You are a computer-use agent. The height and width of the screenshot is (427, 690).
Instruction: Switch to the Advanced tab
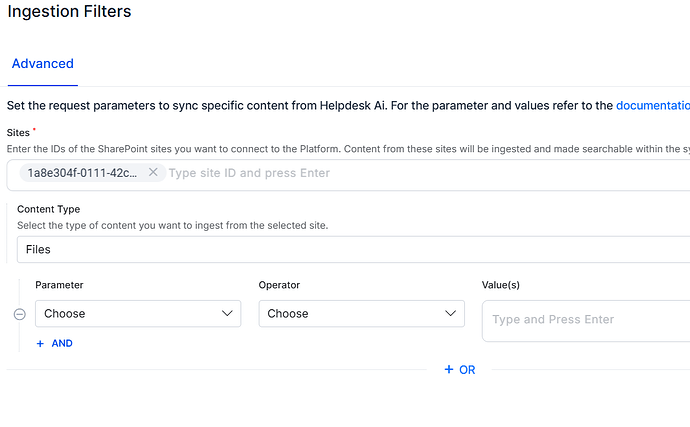43,64
